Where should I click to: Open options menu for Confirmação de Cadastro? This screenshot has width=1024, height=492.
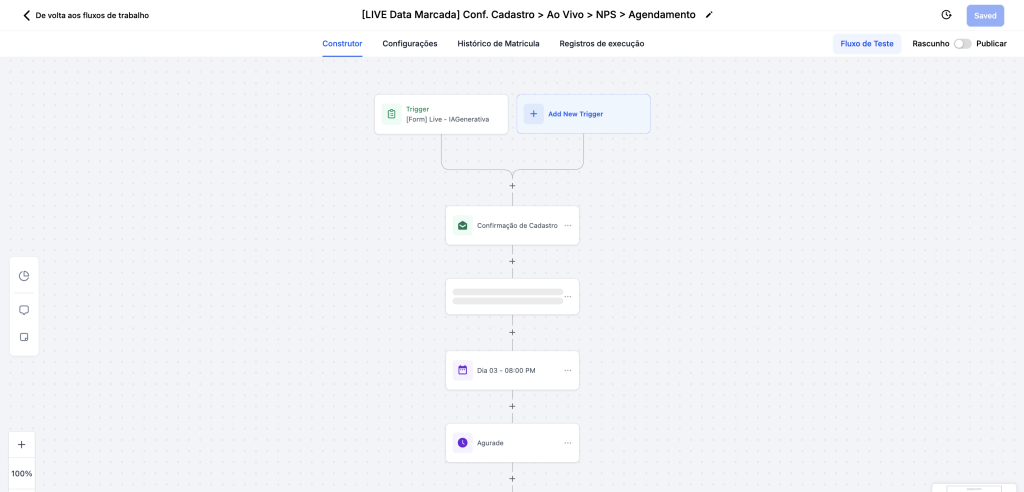point(568,226)
